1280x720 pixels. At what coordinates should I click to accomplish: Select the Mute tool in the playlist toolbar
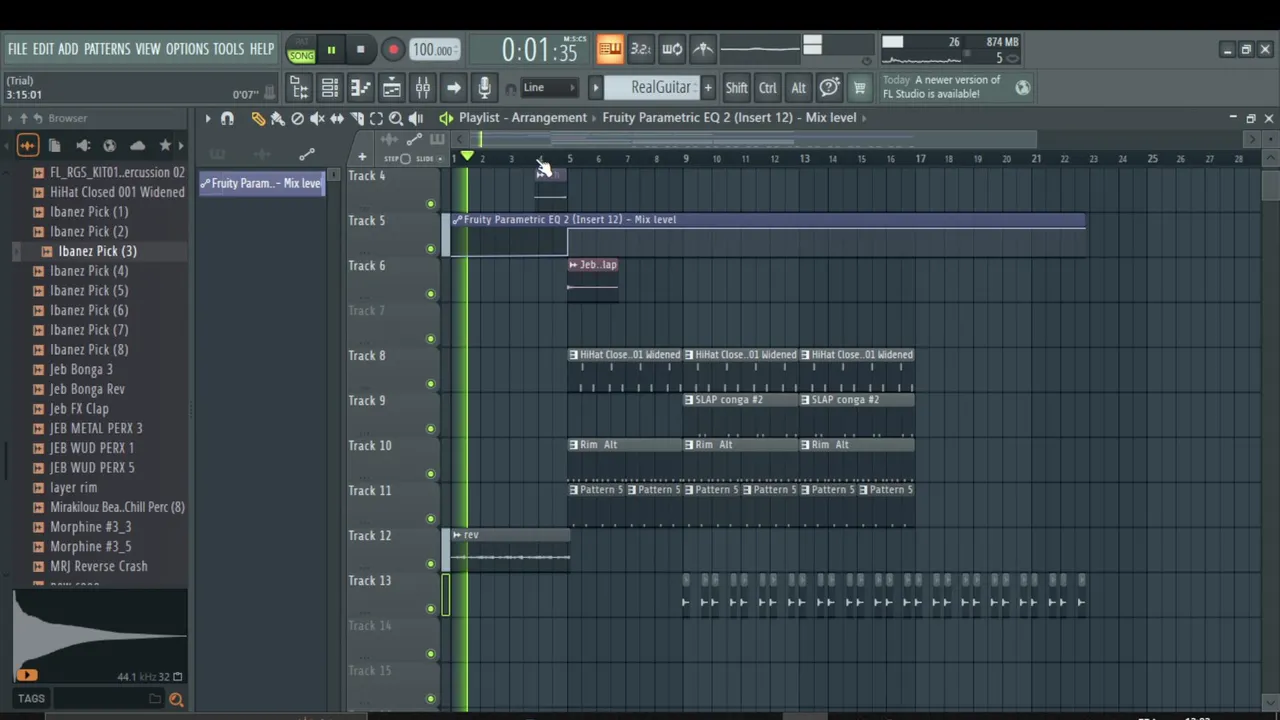point(317,118)
